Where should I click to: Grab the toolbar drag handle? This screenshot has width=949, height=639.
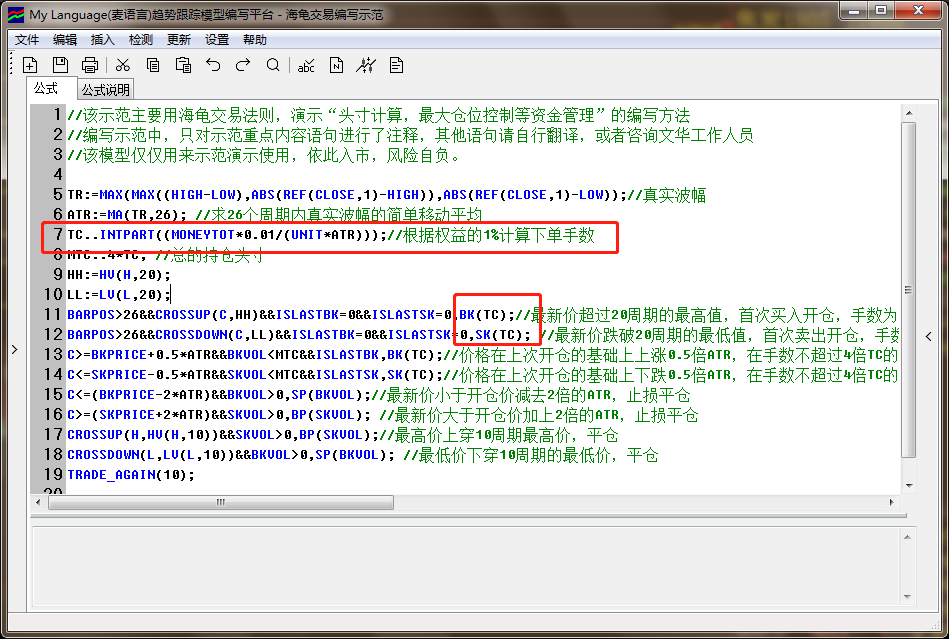11,64
